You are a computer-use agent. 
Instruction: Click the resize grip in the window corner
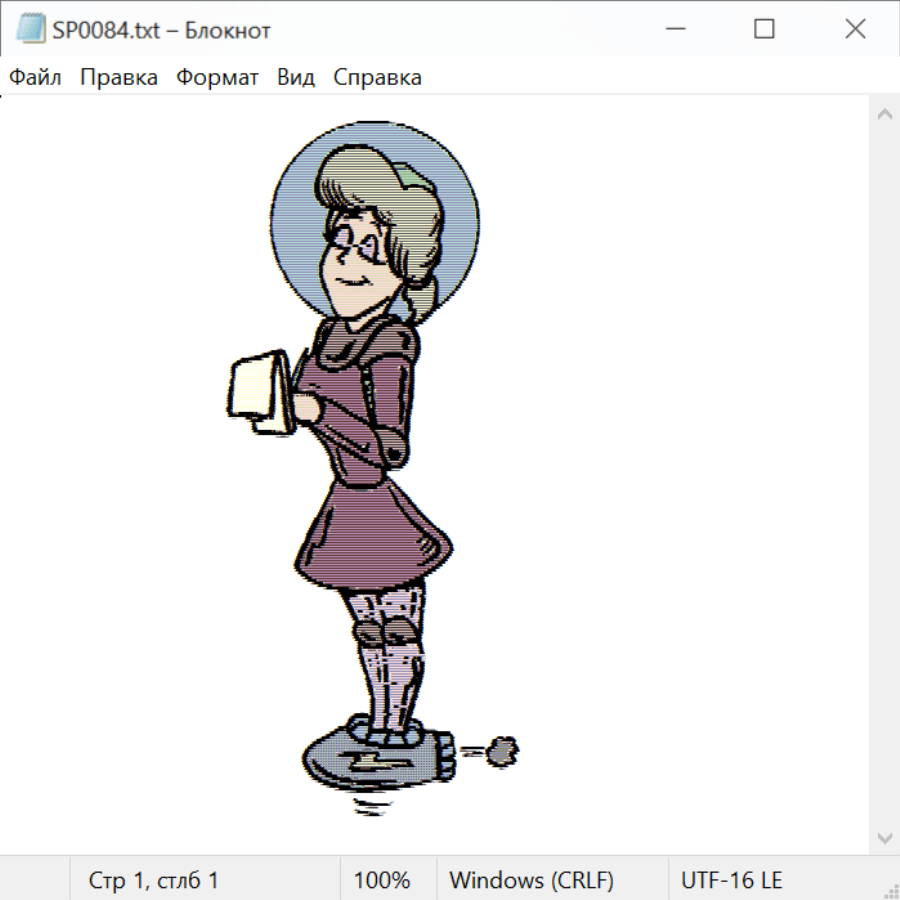890,889
